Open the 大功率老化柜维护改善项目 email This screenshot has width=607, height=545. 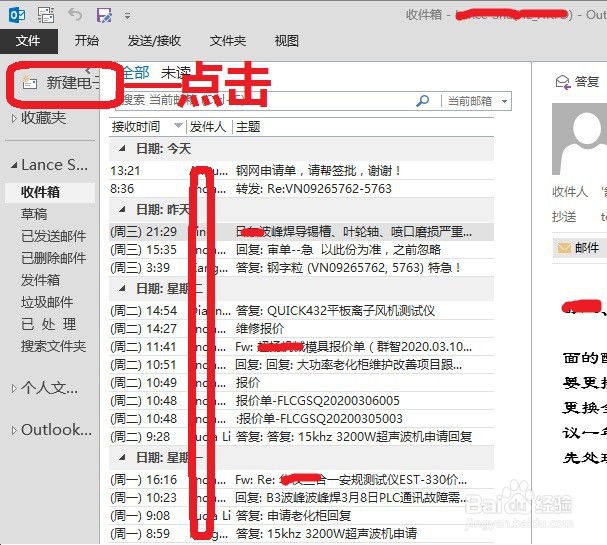pyautogui.click(x=302, y=365)
